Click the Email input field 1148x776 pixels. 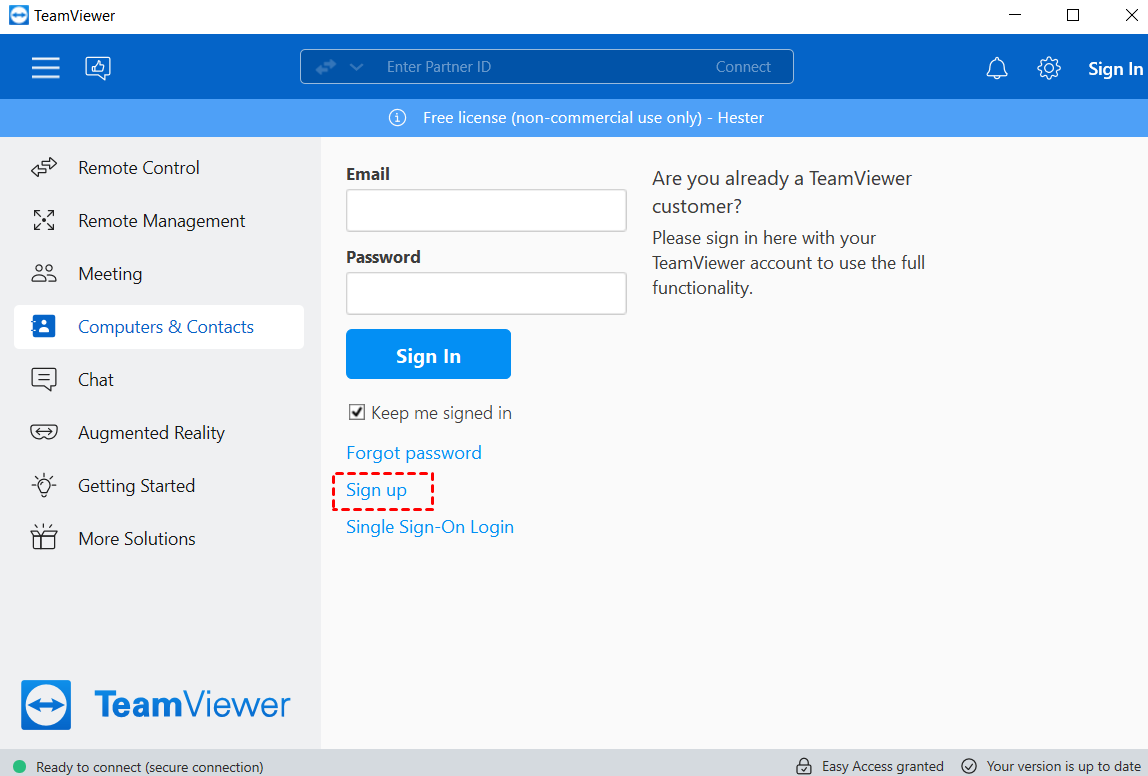tap(485, 210)
